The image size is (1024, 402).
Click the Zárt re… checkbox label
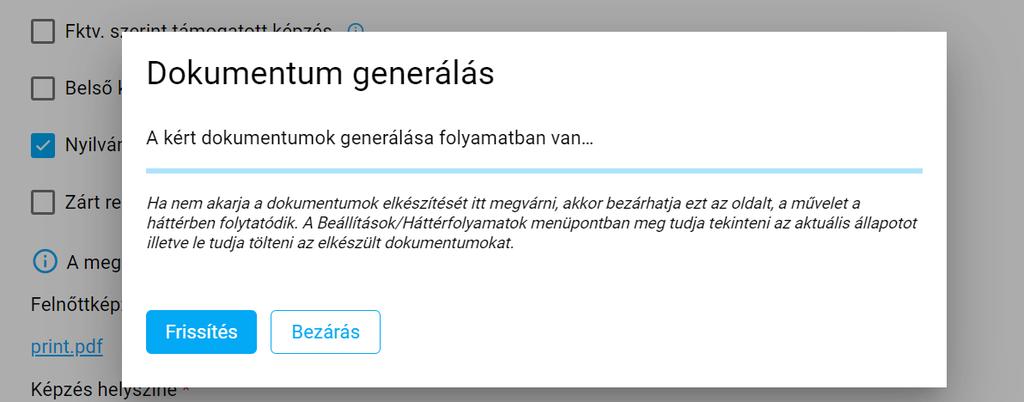click(93, 202)
